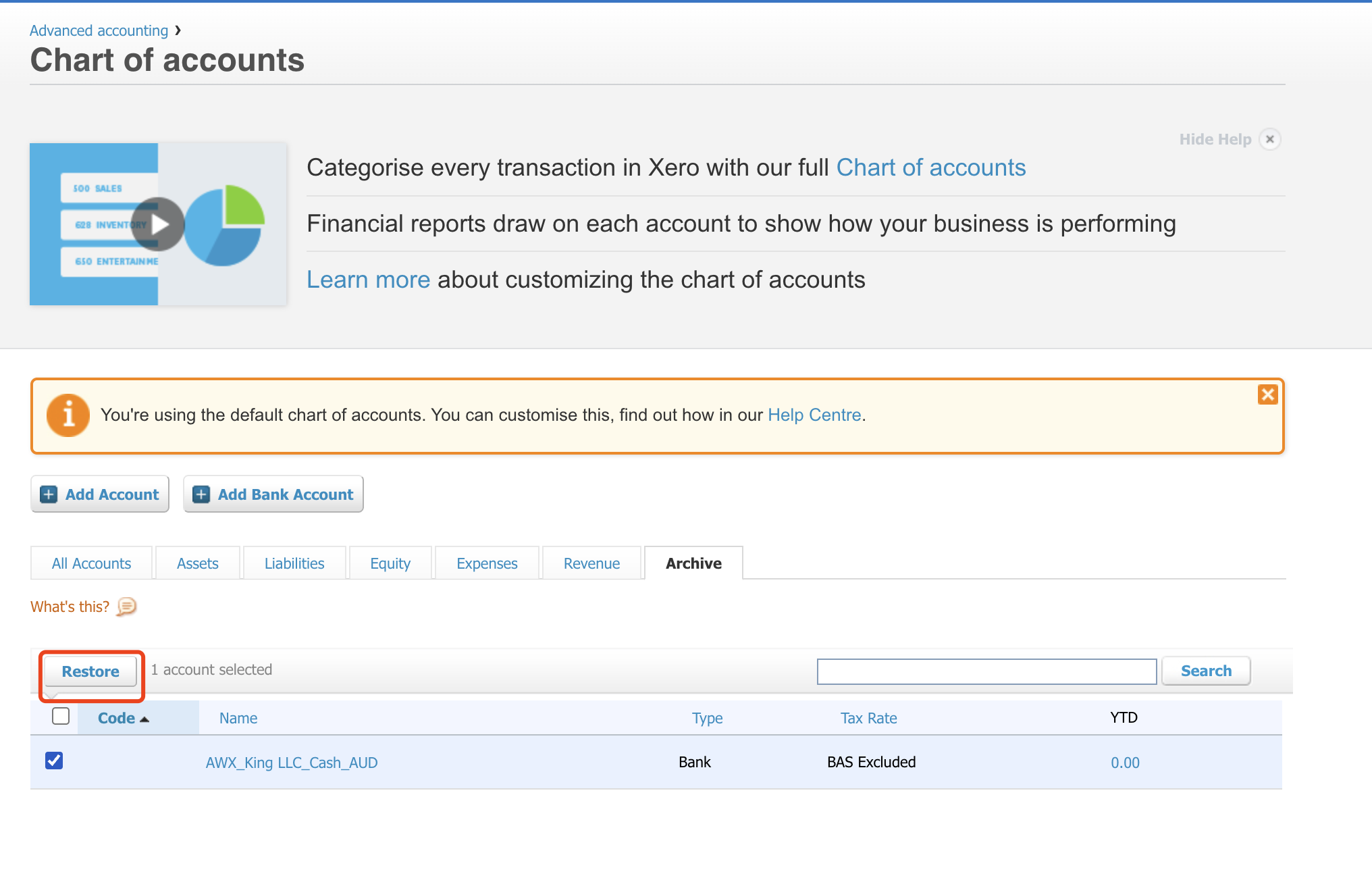
Task: Sort by Code column arrow
Action: (x=144, y=719)
